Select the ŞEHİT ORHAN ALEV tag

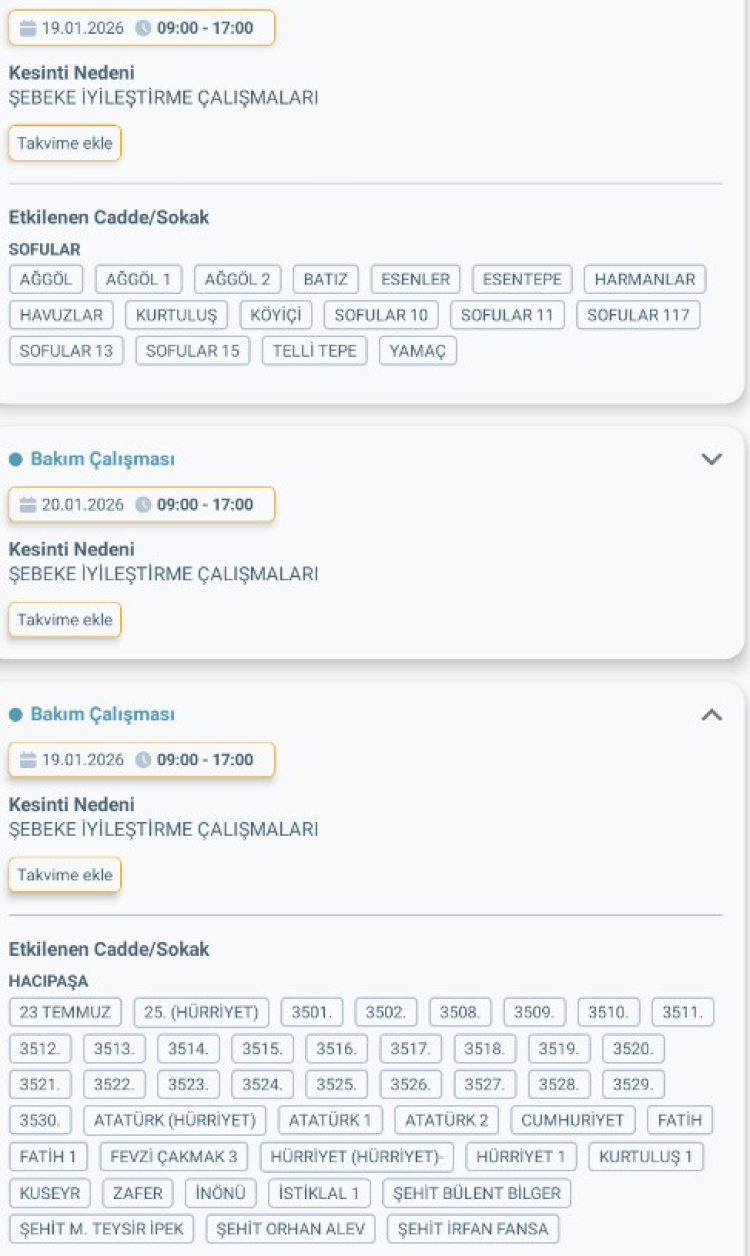[291, 1229]
